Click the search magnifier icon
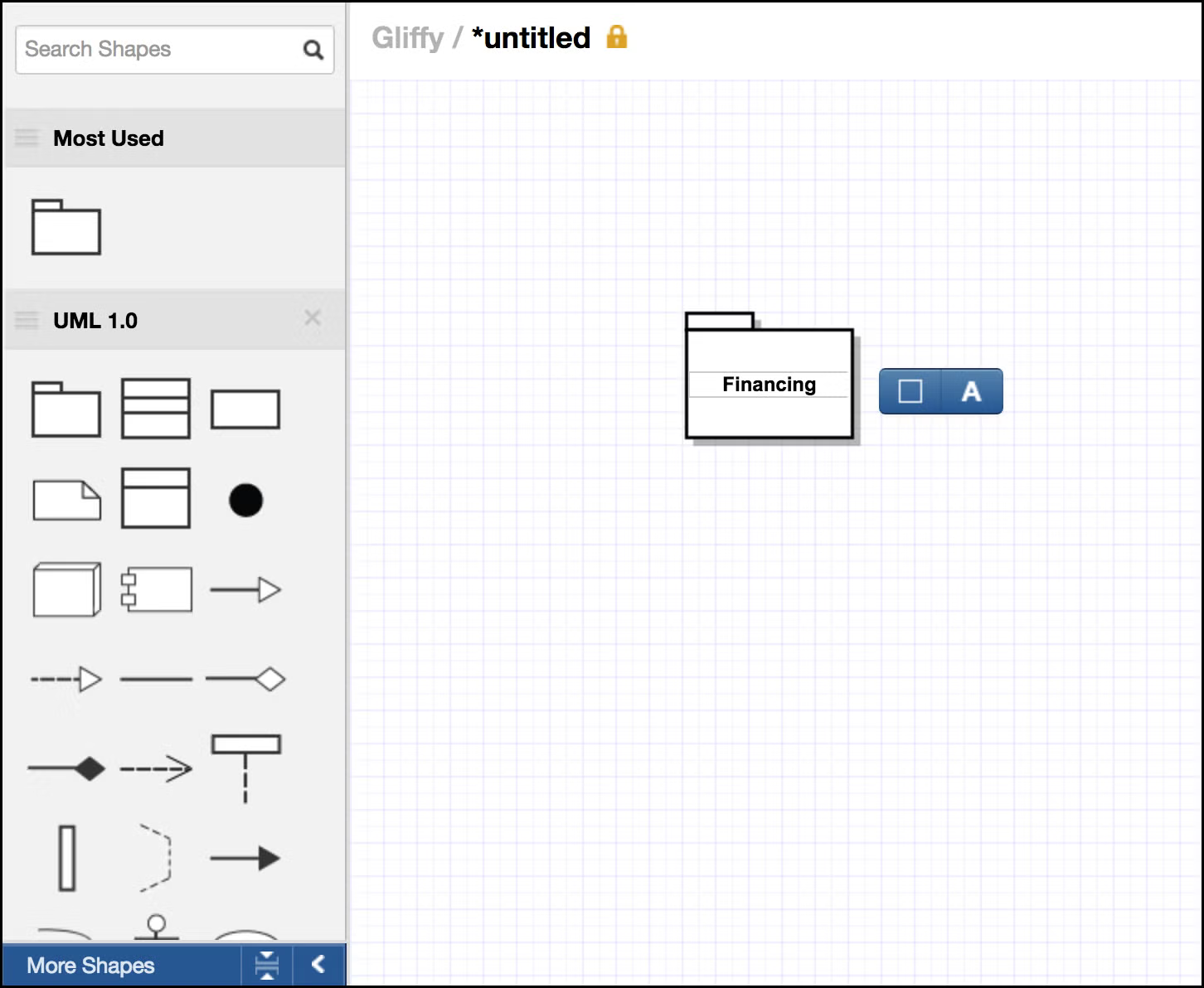 pyautogui.click(x=313, y=50)
